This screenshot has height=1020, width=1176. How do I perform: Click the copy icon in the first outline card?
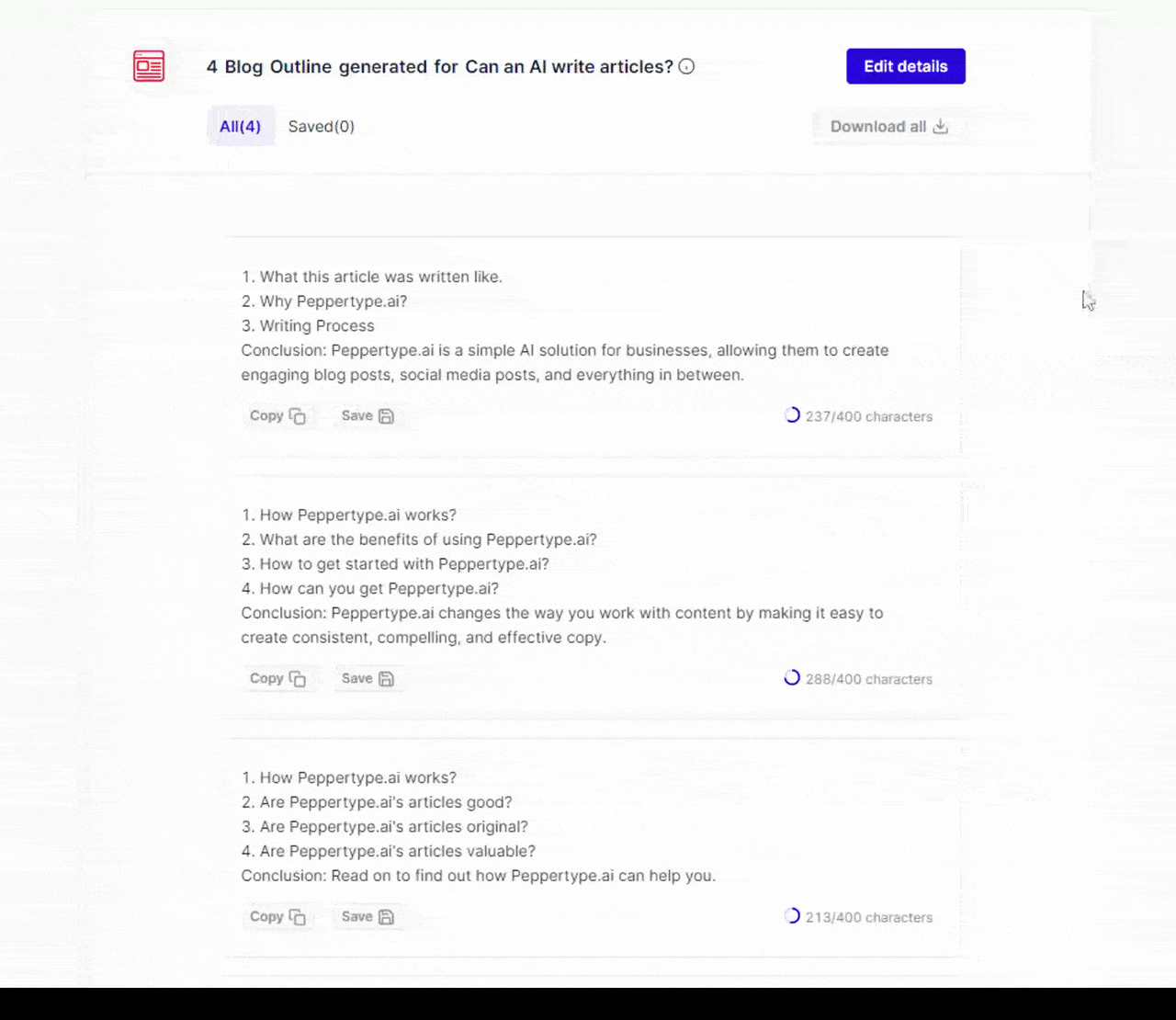298,416
